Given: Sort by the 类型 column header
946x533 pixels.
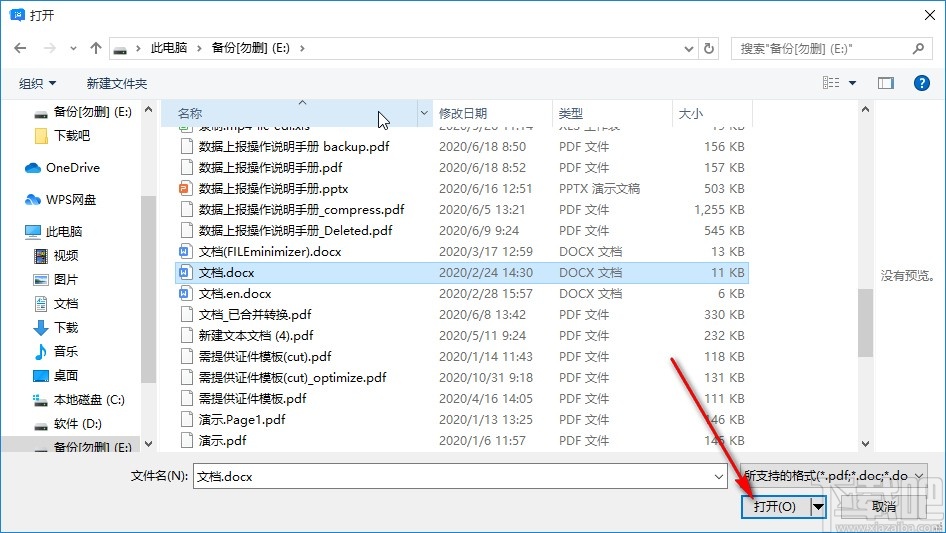Looking at the screenshot, I should point(612,113).
